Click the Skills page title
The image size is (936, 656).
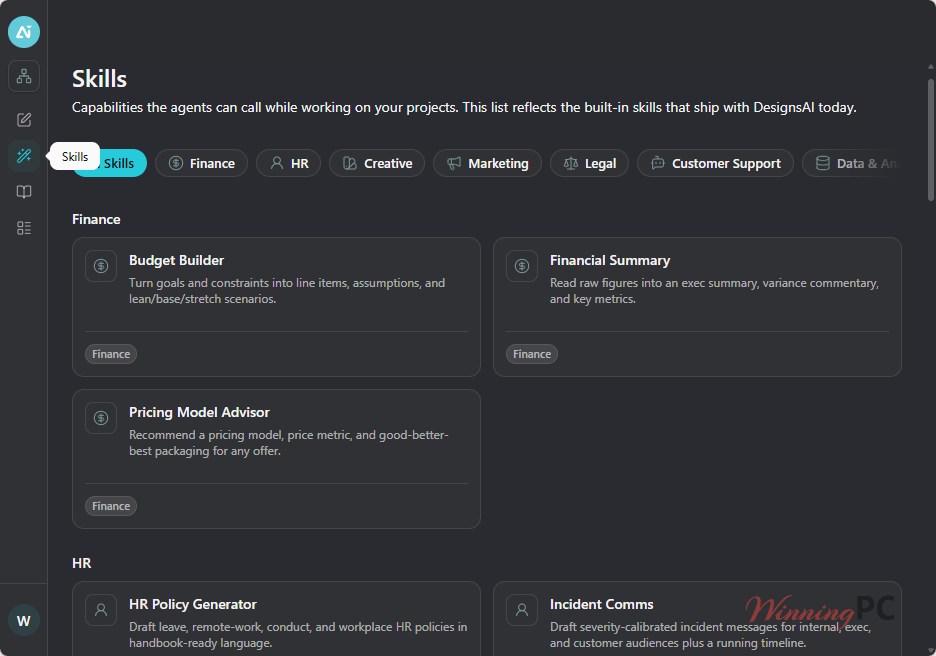[100, 79]
